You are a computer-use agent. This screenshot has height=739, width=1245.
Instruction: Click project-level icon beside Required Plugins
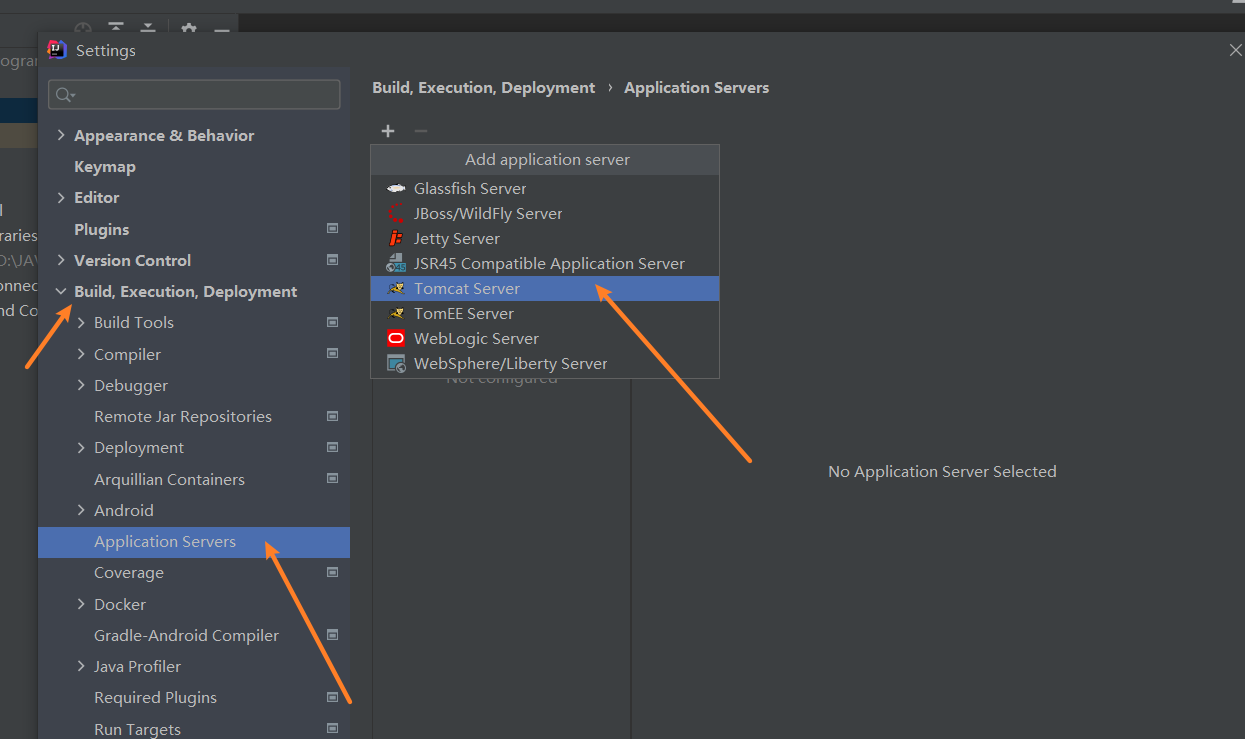(333, 697)
